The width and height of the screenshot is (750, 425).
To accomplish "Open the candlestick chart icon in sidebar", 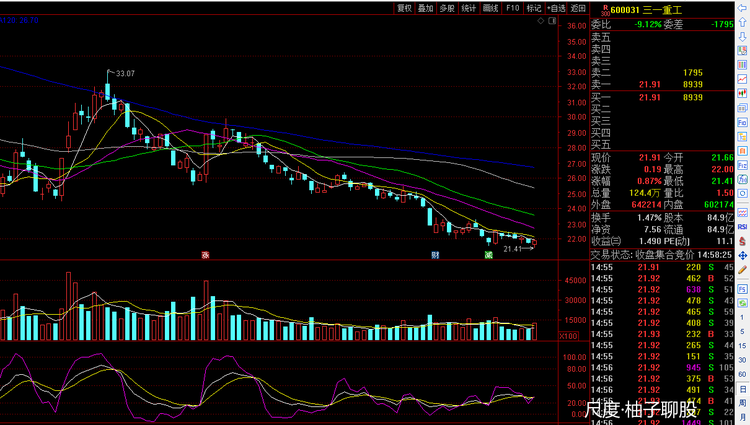I will (x=742, y=93).
